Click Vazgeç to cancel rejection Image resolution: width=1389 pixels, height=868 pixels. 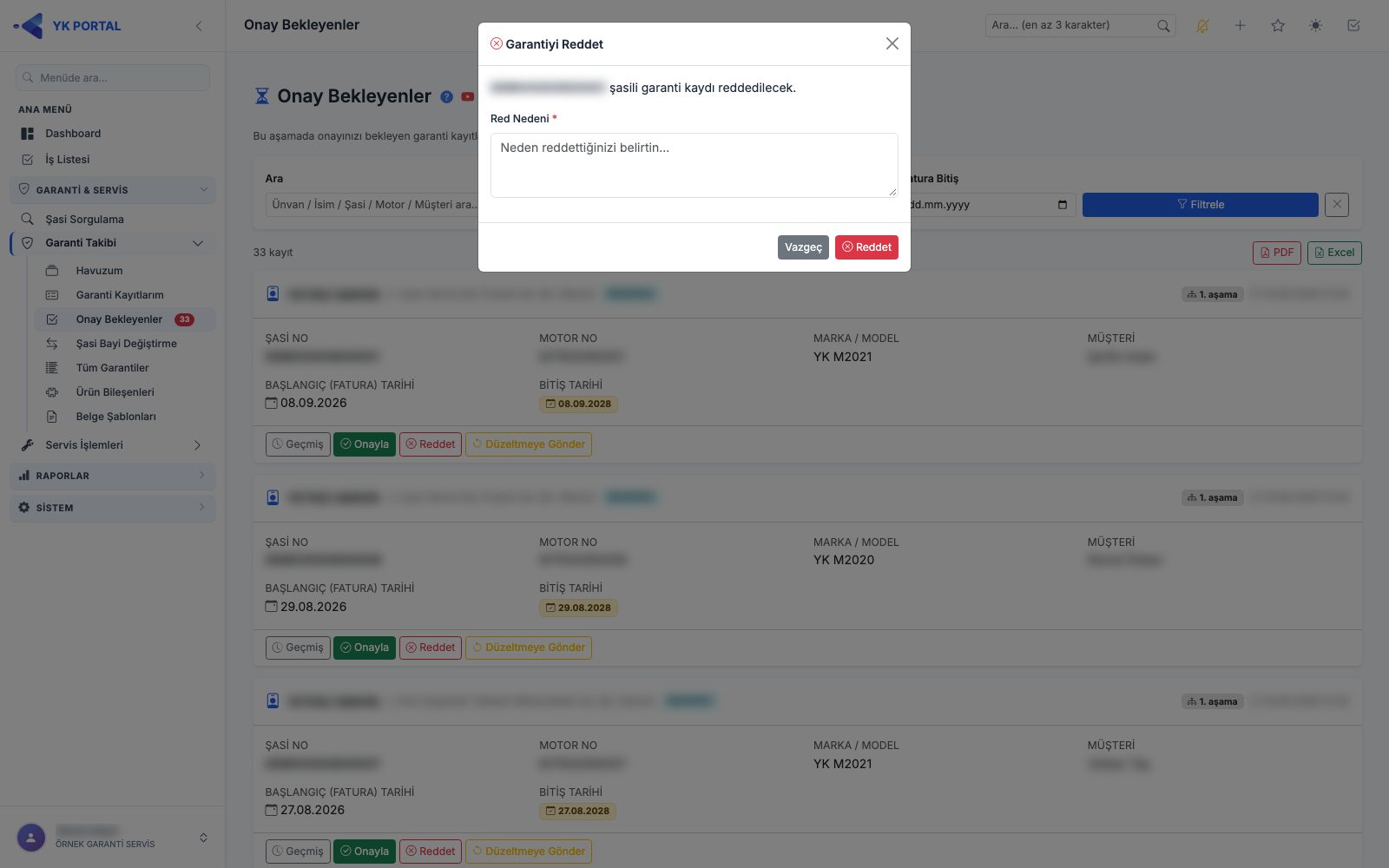click(x=803, y=247)
